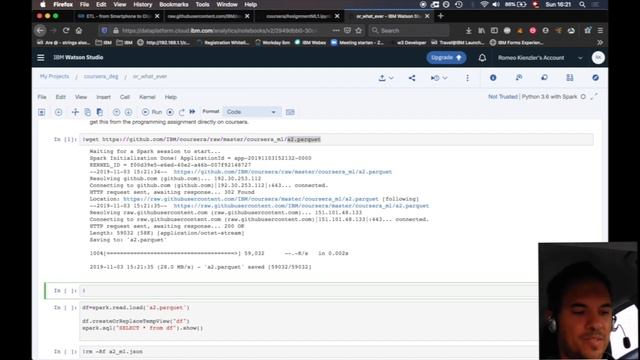Open the github.com a2.parquet output link

pyautogui.click(x=283, y=172)
